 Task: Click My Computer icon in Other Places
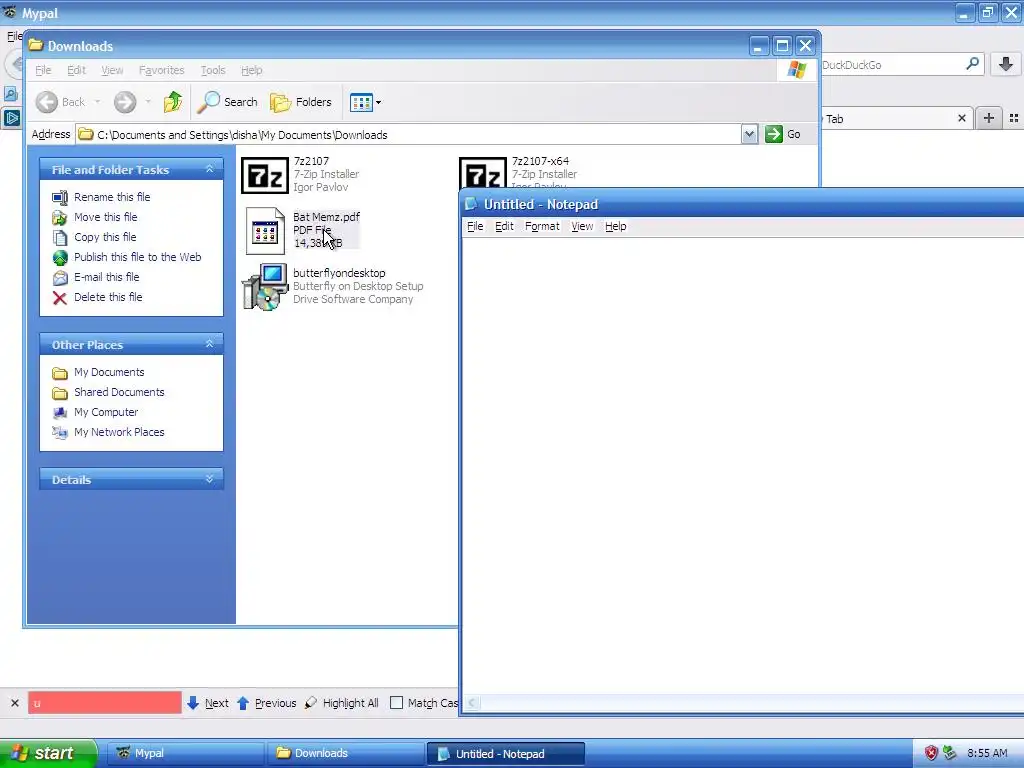click(60, 413)
